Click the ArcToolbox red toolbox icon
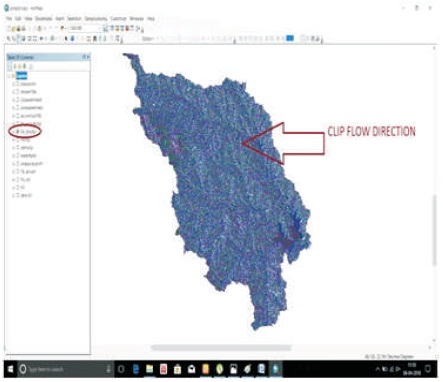The width and height of the screenshot is (443, 382). click(x=127, y=29)
